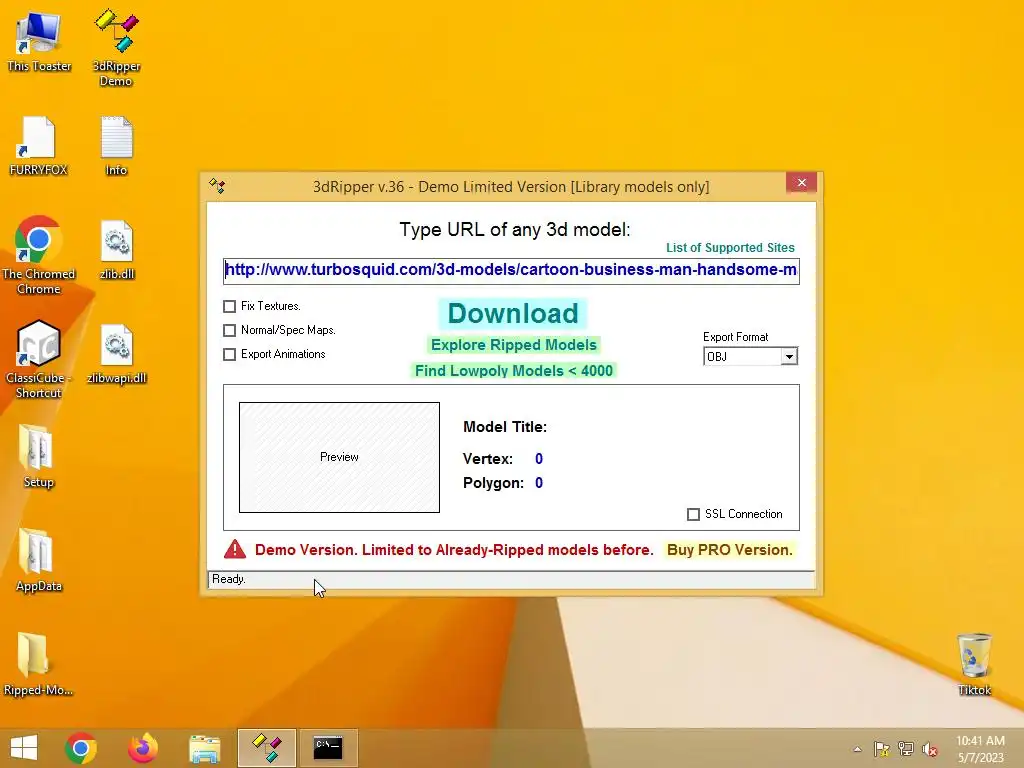Click Find Lowpoly Models < 4000
Screen dimensions: 1024x768
tap(514, 371)
